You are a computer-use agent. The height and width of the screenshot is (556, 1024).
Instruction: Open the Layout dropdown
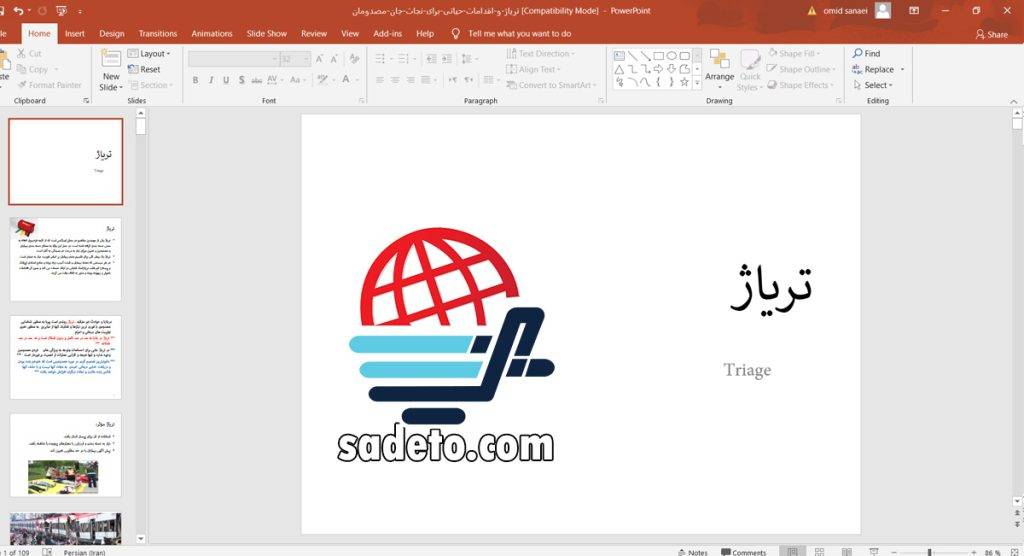(x=150, y=54)
